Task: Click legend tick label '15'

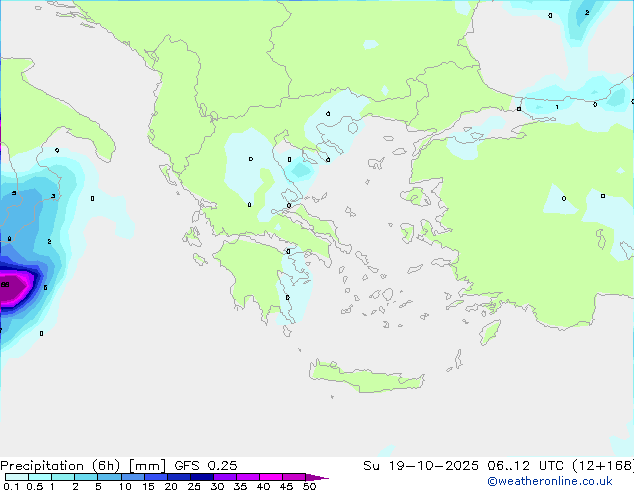Action: pos(148,486)
